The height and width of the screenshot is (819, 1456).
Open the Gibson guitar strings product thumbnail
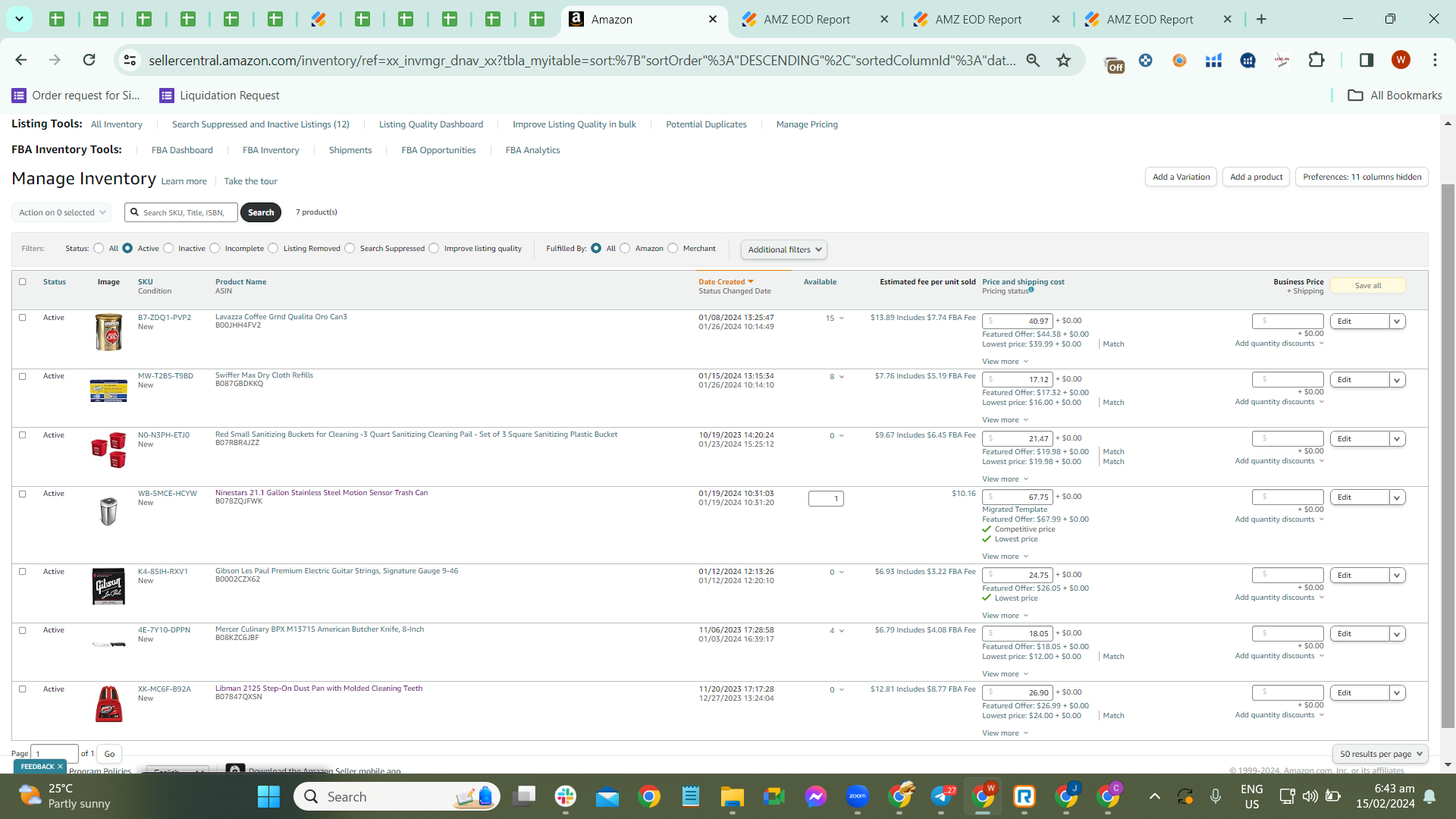click(x=108, y=586)
